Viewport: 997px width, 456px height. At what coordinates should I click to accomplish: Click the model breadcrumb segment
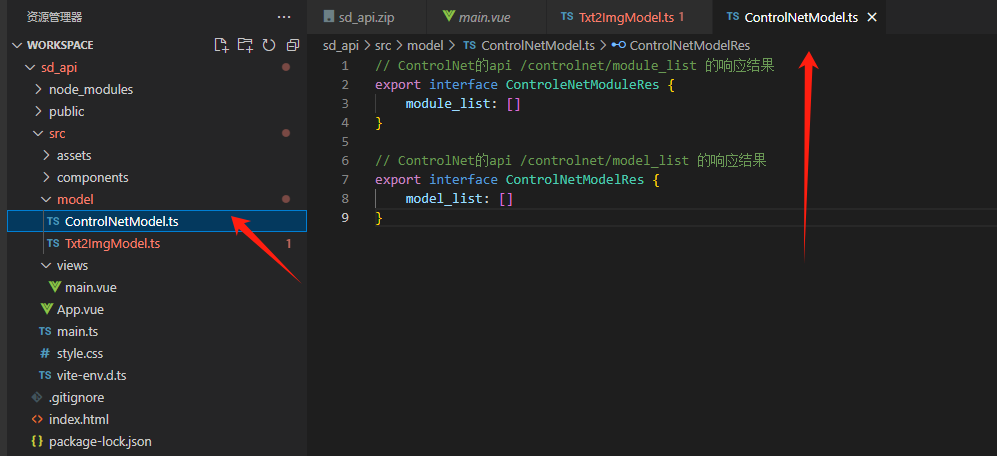pos(425,45)
